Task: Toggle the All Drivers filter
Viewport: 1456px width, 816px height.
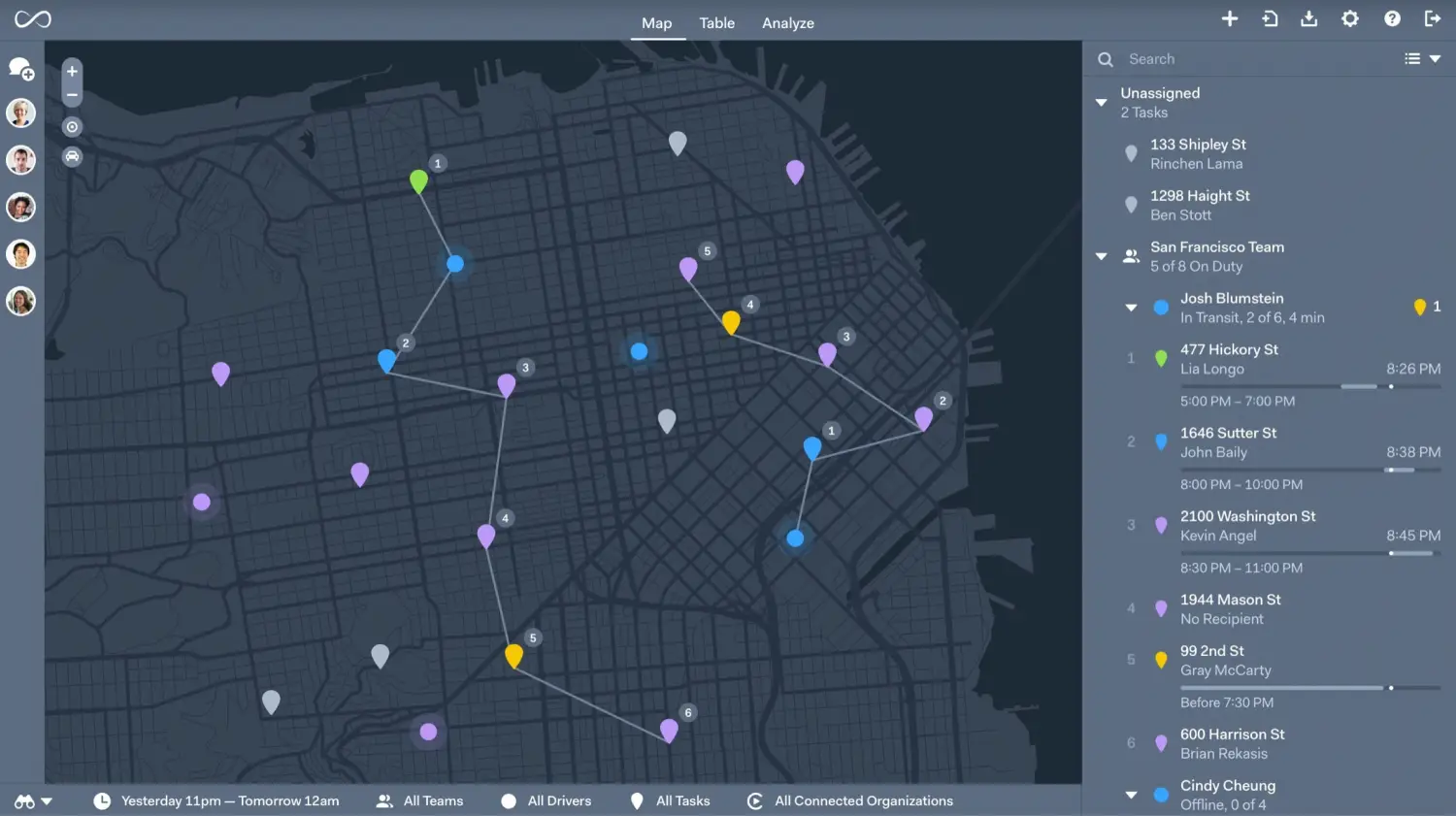Action: click(546, 800)
